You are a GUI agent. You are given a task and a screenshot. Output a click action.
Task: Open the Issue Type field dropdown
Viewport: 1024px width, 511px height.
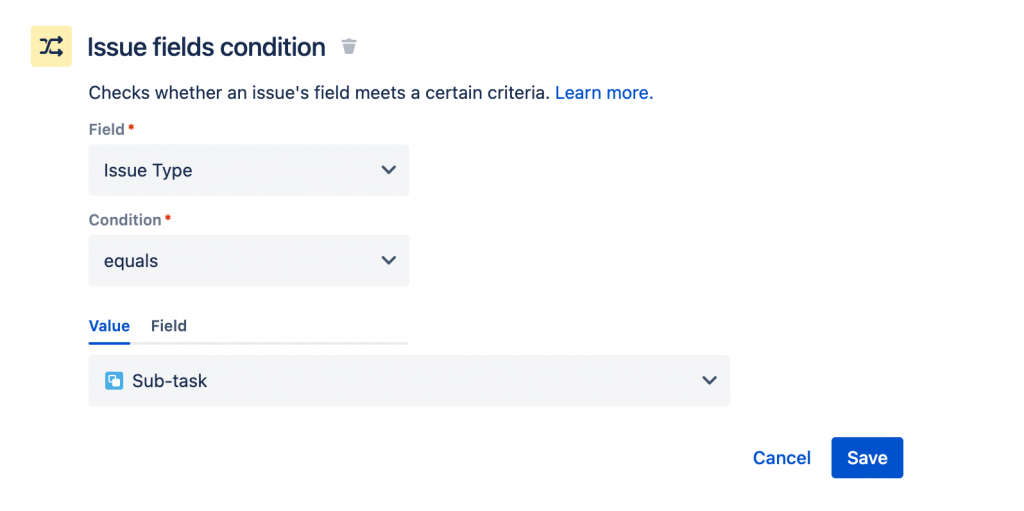point(248,170)
